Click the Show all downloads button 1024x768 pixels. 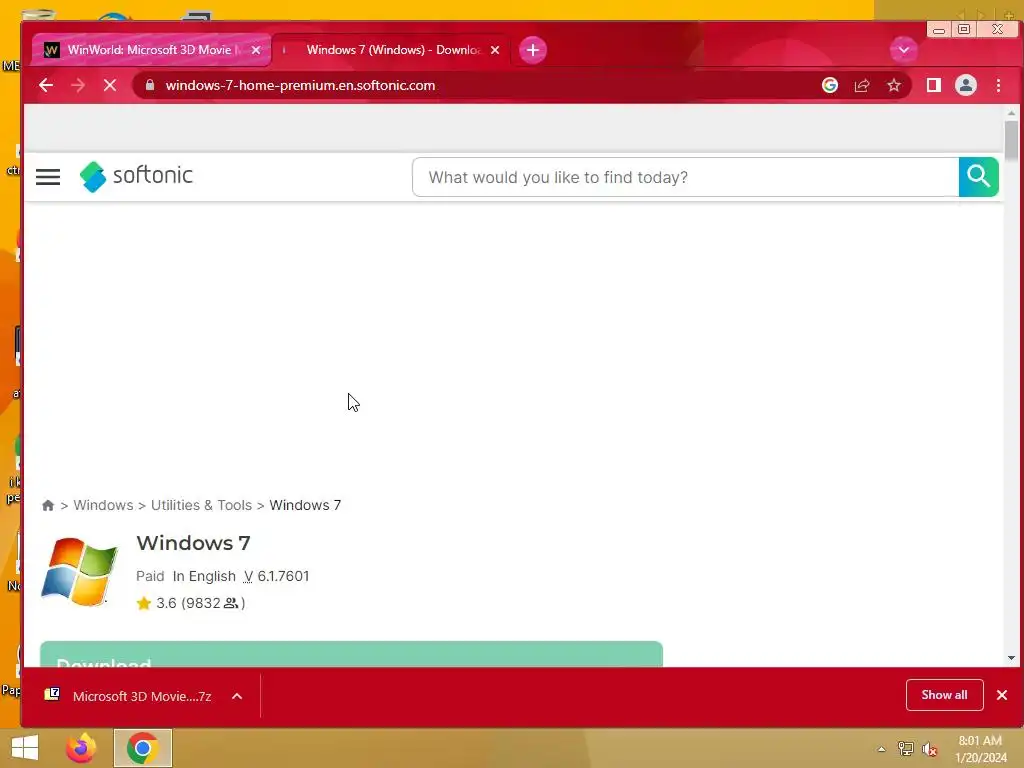click(944, 696)
